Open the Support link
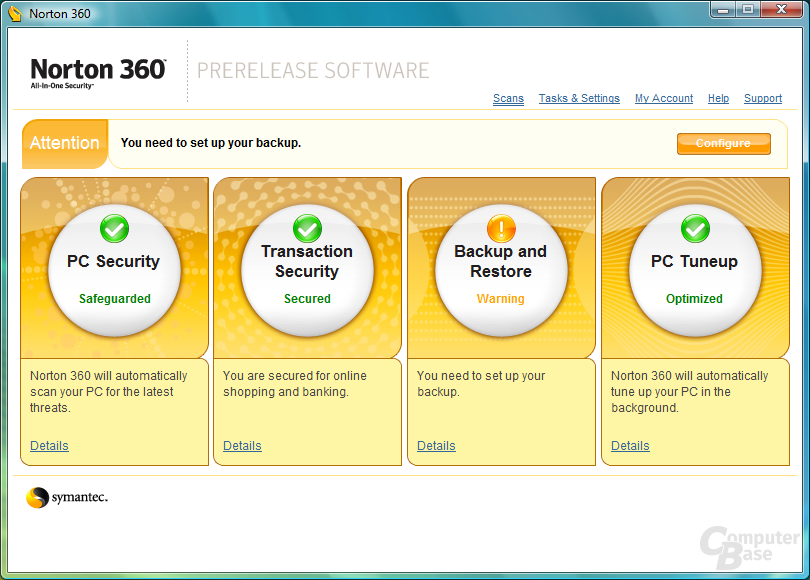The width and height of the screenshot is (810, 580). (763, 98)
